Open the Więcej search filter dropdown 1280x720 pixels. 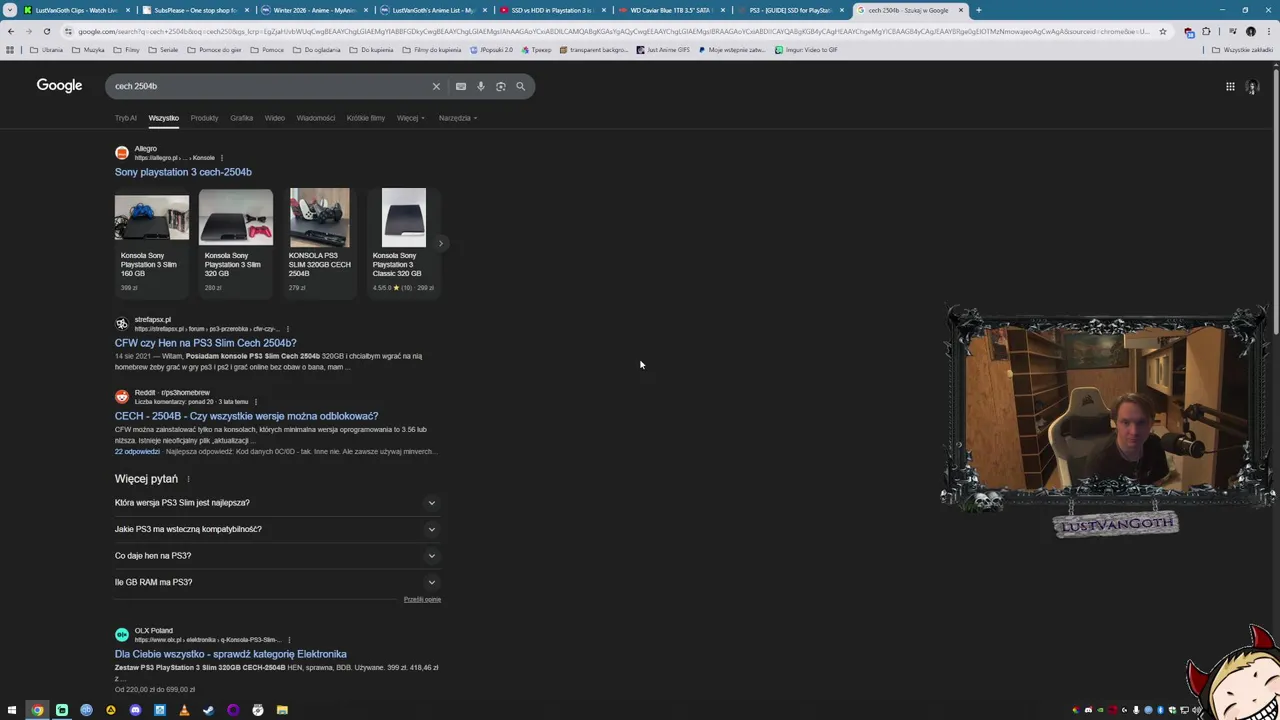(x=410, y=118)
